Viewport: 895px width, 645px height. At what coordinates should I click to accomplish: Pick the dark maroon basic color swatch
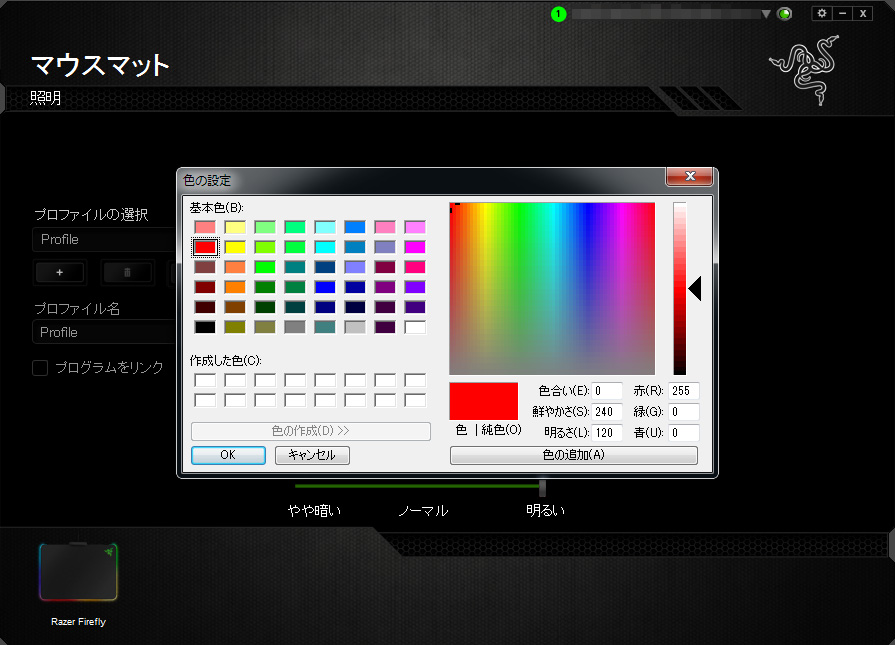pos(205,307)
